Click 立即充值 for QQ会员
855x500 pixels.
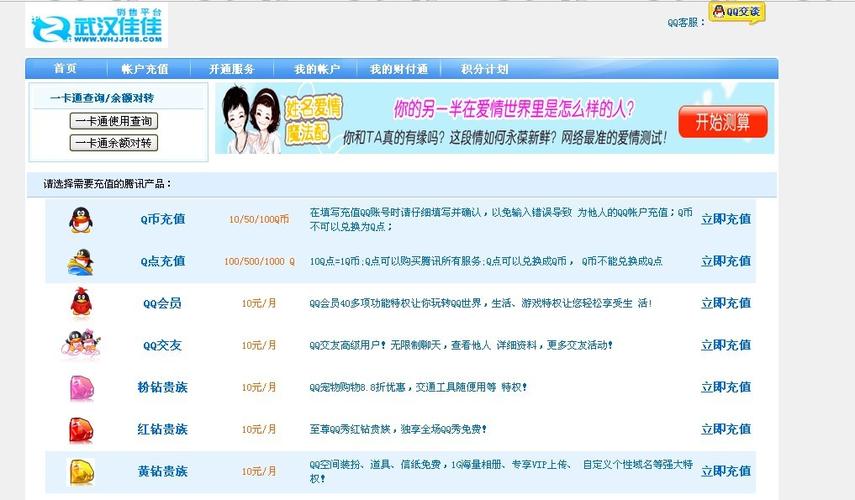726,303
